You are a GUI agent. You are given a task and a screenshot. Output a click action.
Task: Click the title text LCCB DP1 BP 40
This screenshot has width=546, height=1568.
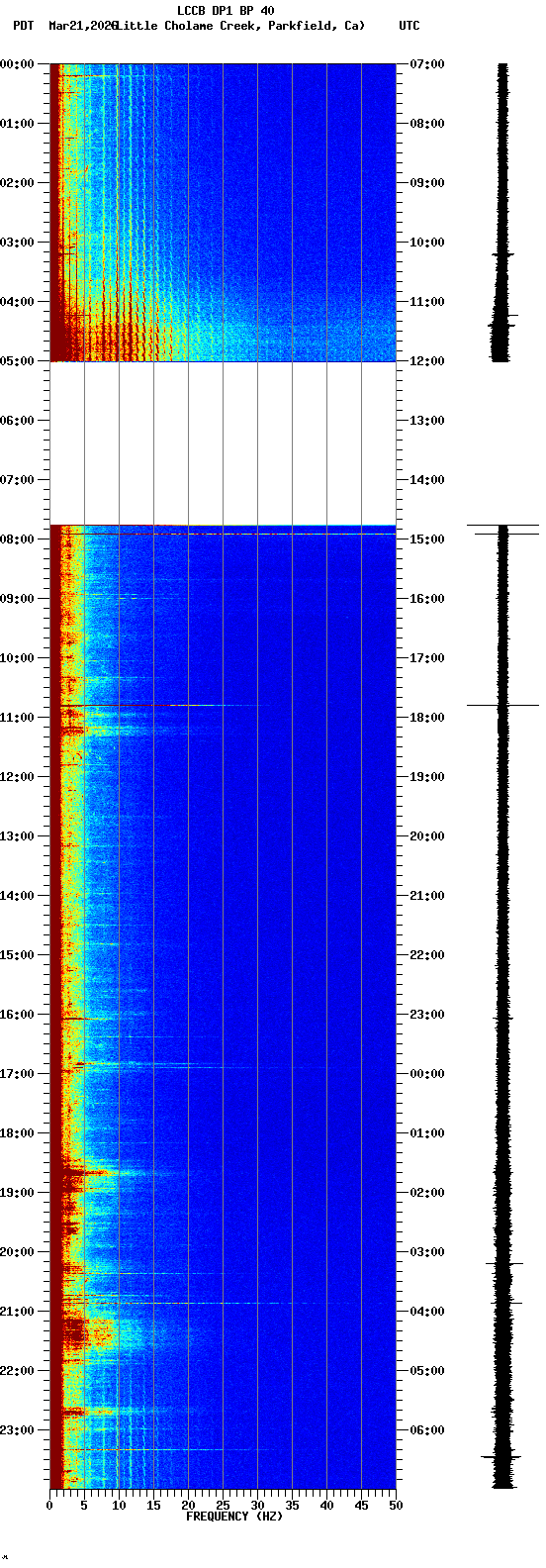[x=226, y=11]
